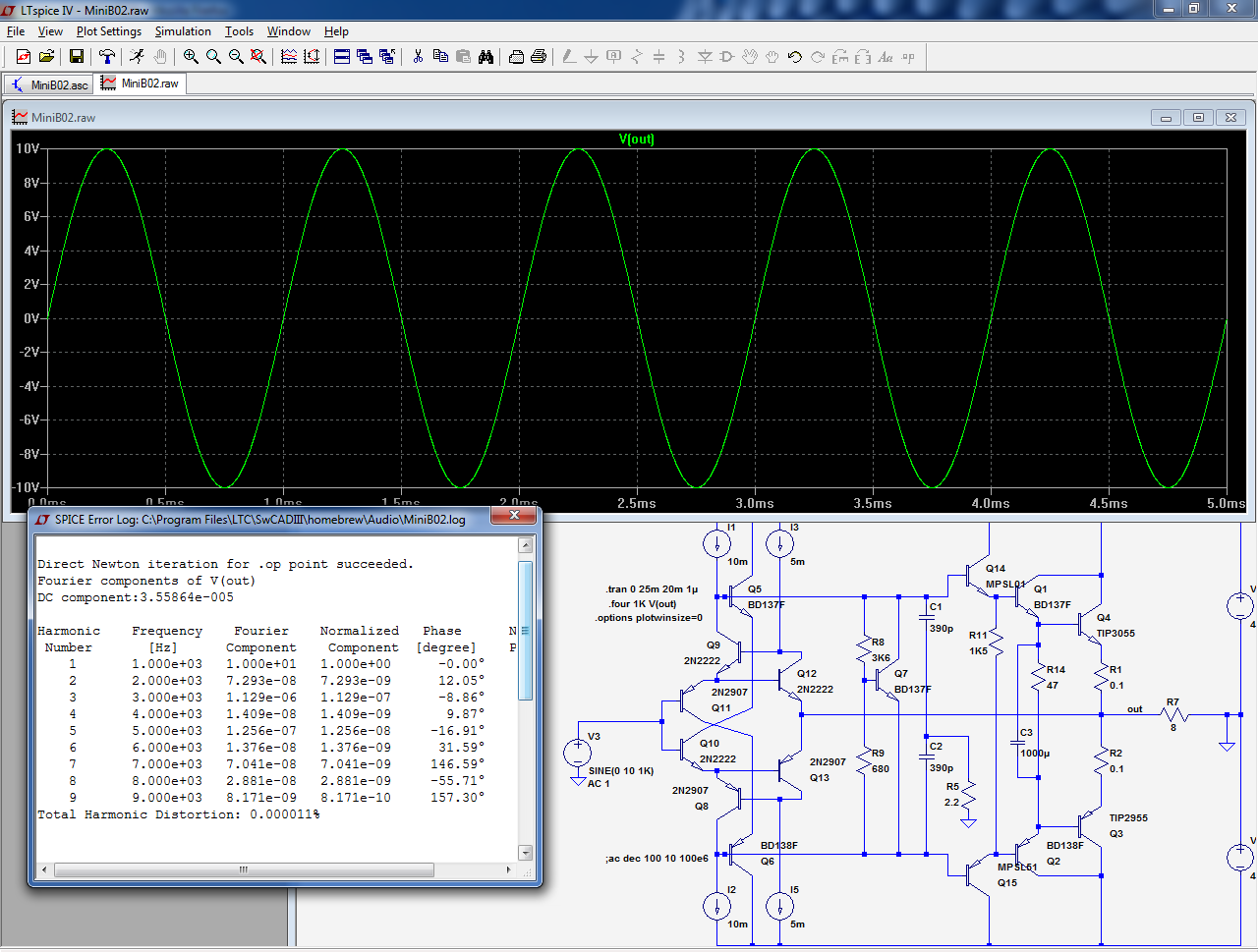
Task: Click the Close All Windows icon
Action: [387, 57]
